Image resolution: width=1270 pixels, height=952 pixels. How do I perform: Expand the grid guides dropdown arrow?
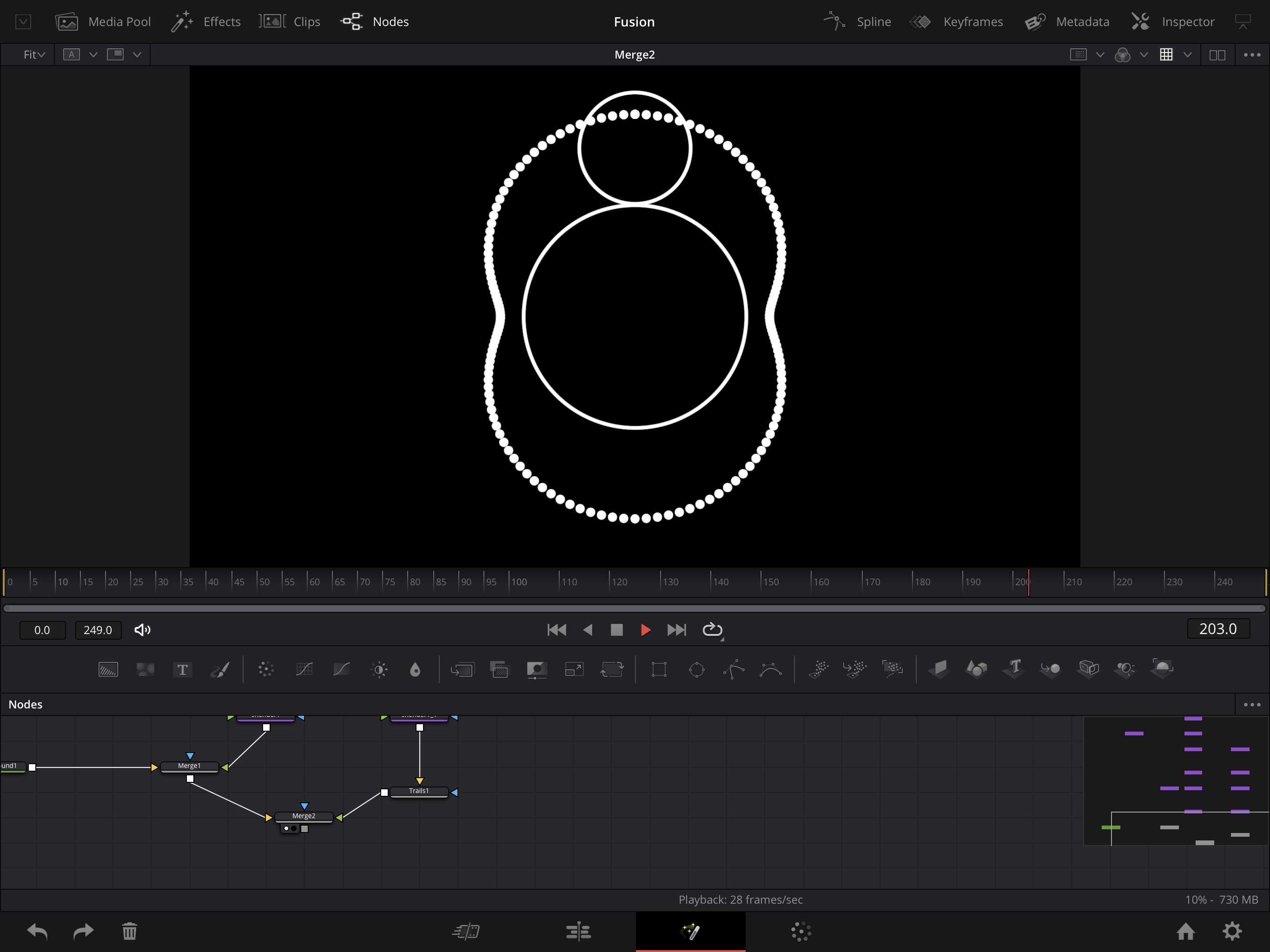click(x=1187, y=54)
